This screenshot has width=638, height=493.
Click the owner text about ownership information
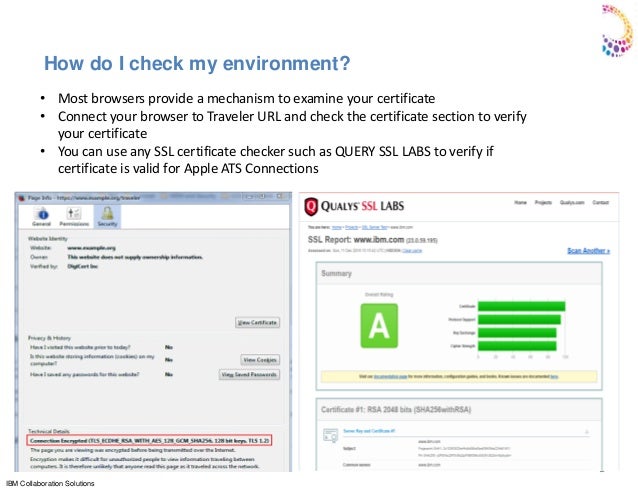point(135,257)
